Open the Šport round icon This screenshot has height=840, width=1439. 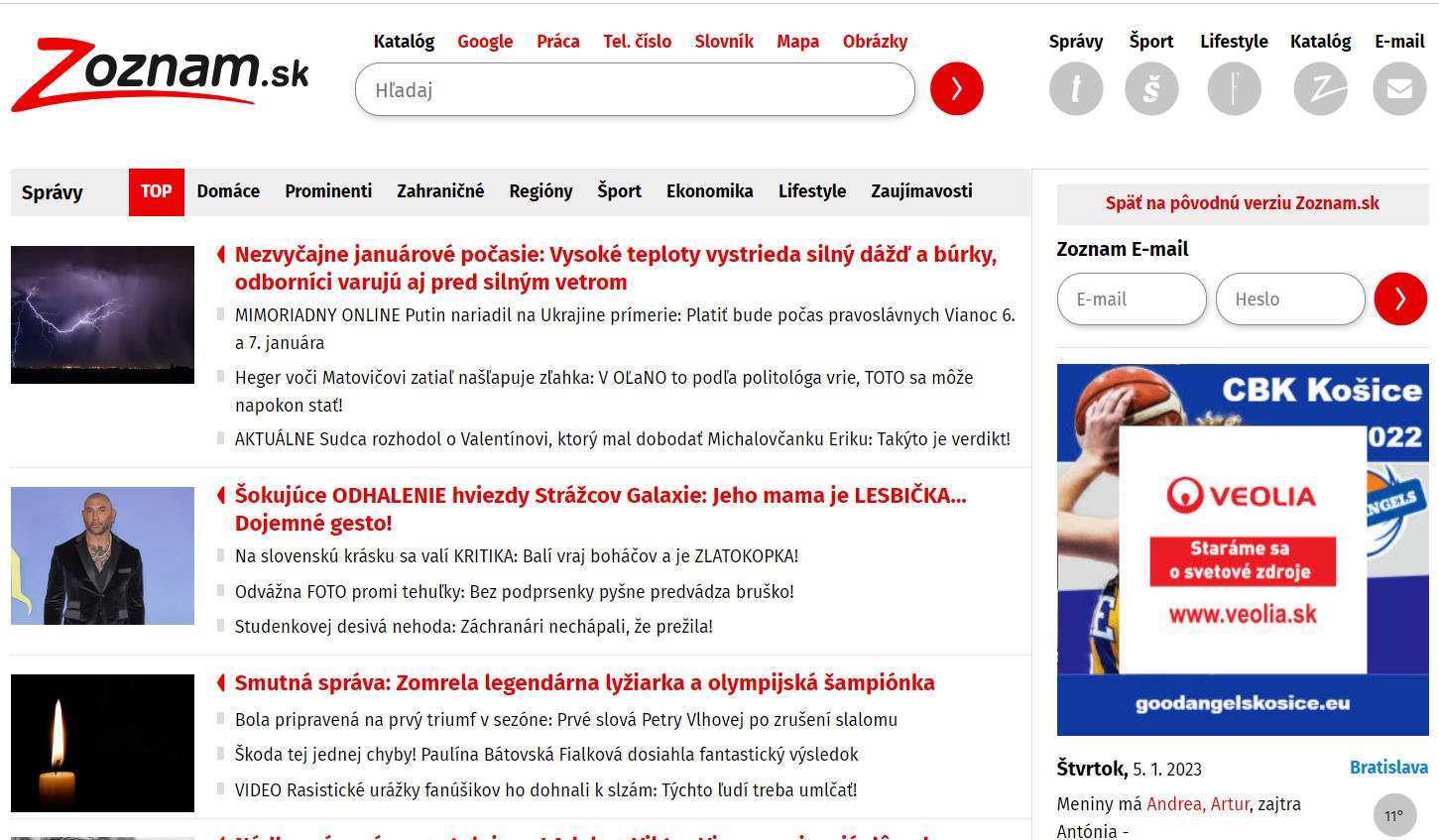[x=1151, y=89]
